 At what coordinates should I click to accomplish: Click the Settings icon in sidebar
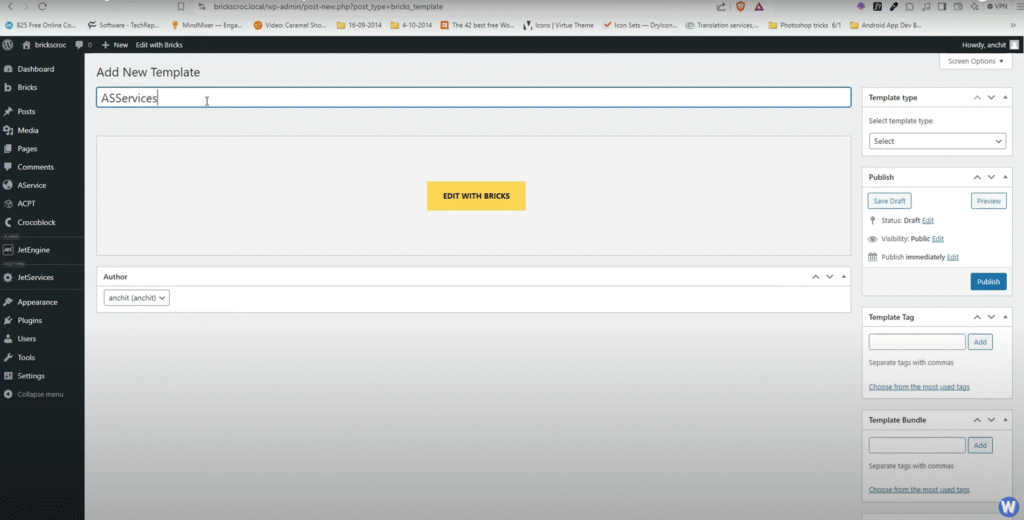(8, 376)
